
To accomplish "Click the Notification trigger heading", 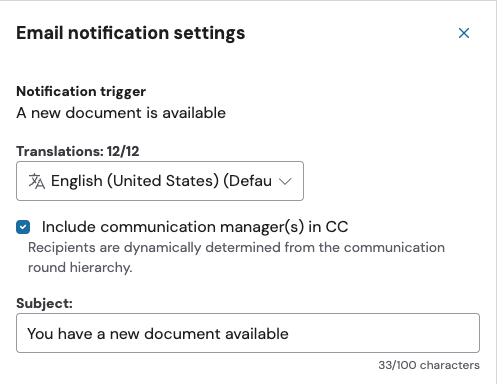I will 81,91.
